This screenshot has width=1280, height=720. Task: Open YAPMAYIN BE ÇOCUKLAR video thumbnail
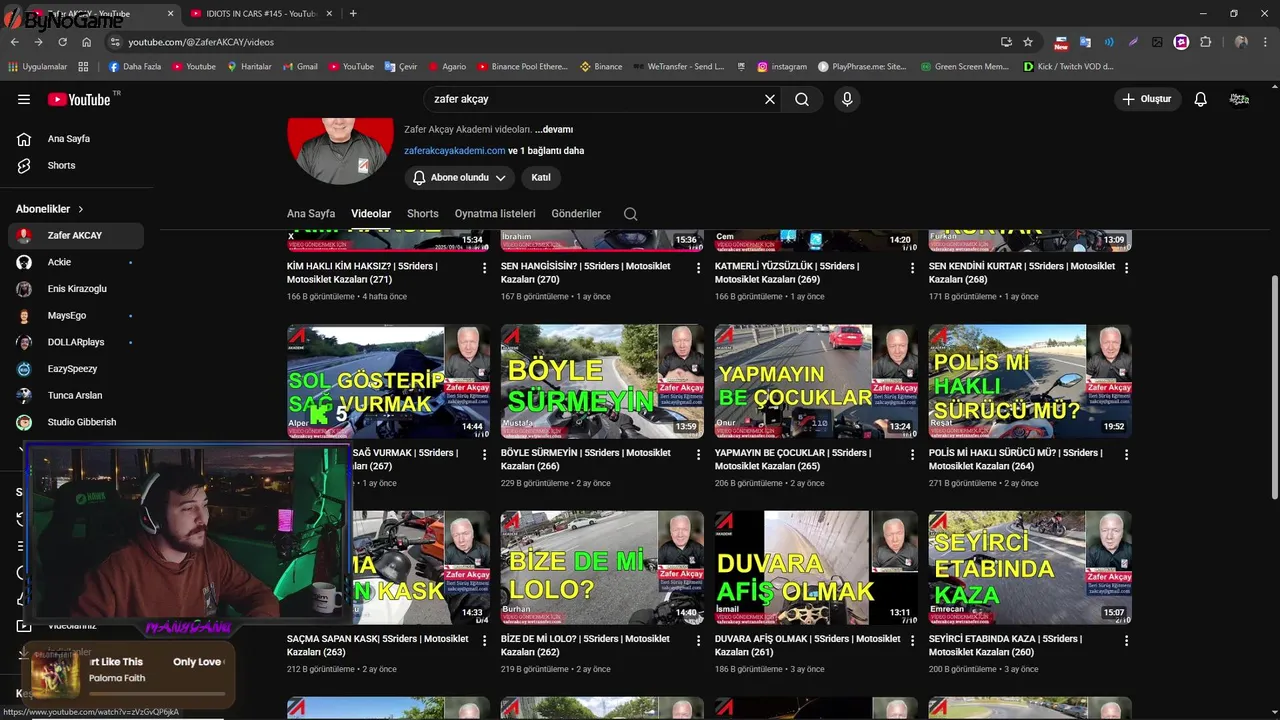tap(816, 381)
